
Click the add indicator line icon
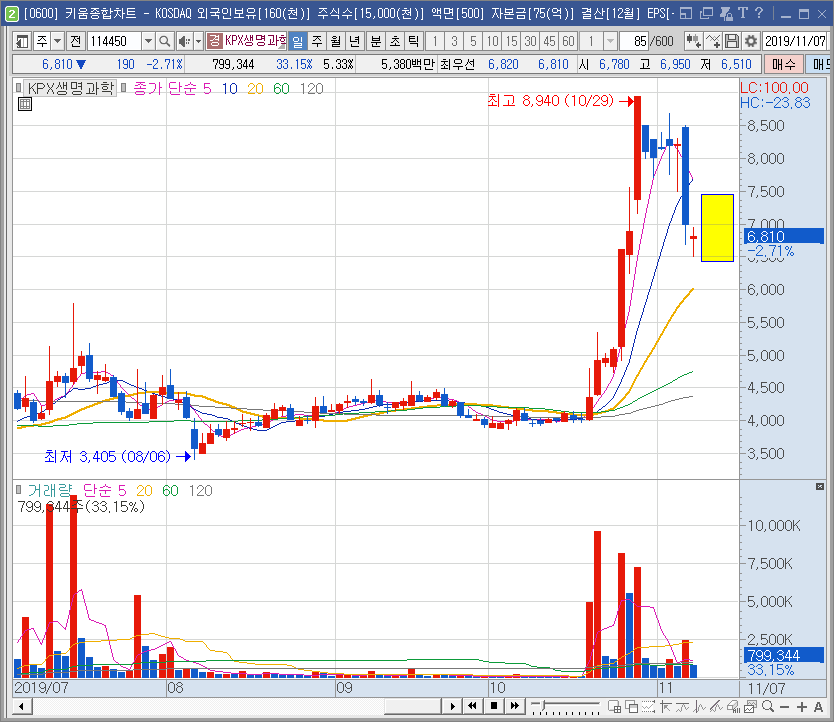tap(713, 41)
